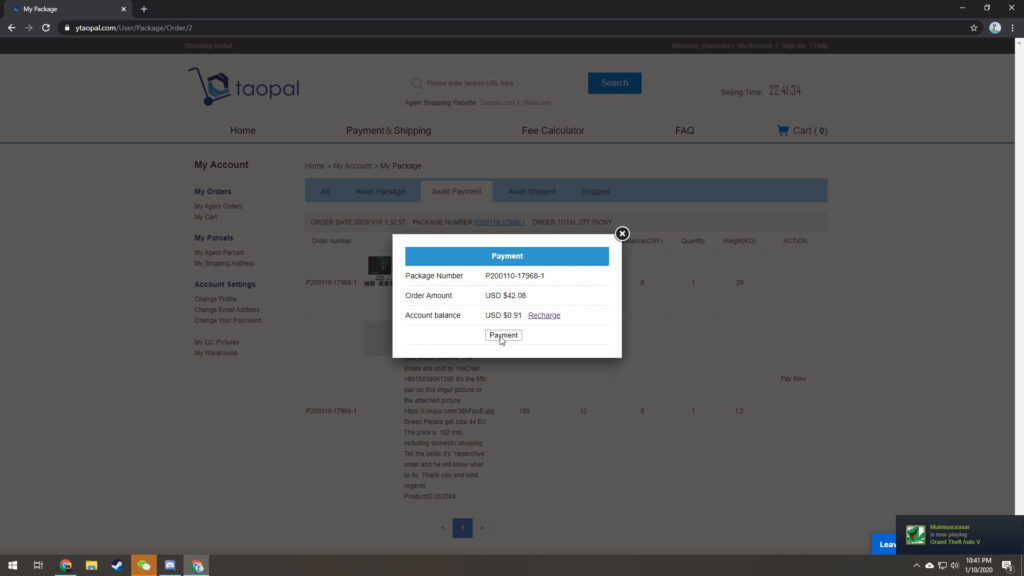Screen dimensions: 1024x576
Task: Click My Account link in top bar
Action: point(754,46)
